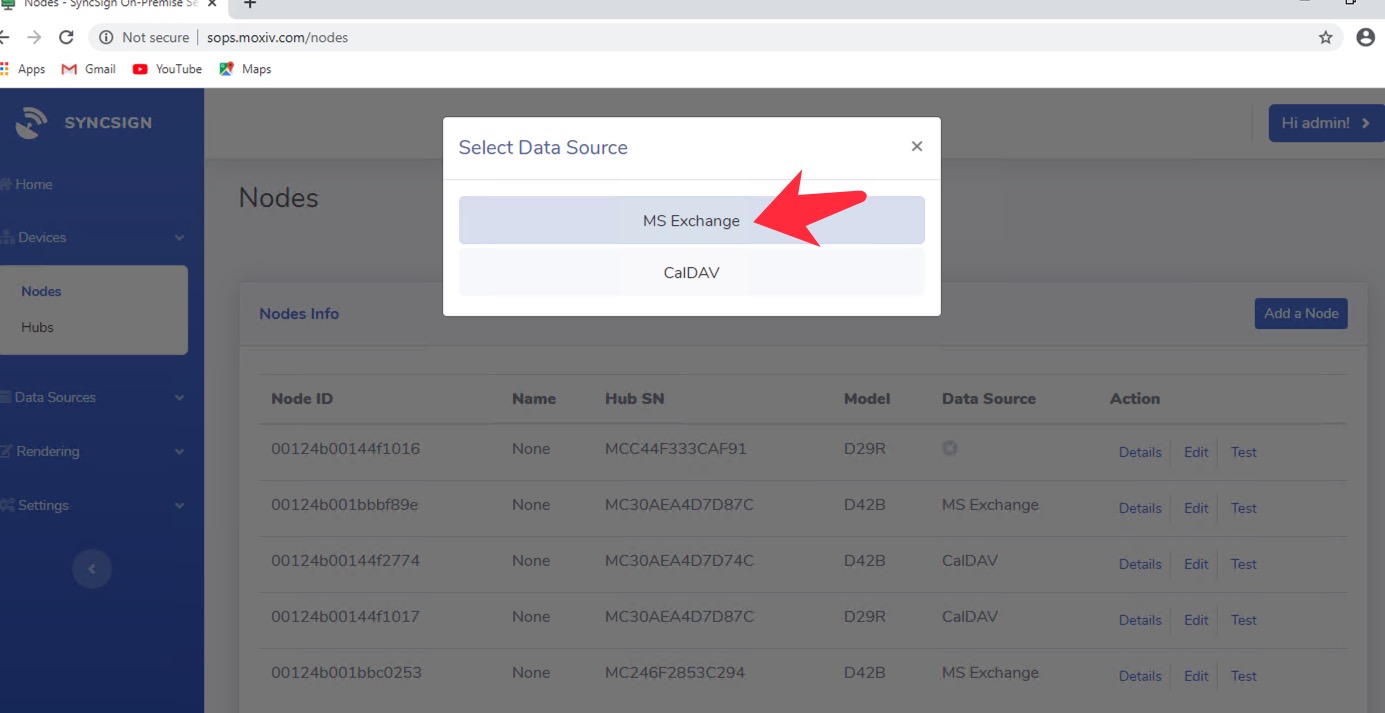Image resolution: width=1385 pixels, height=713 pixels.
Task: Click the Nodes Info panel heading
Action: pyautogui.click(x=299, y=313)
